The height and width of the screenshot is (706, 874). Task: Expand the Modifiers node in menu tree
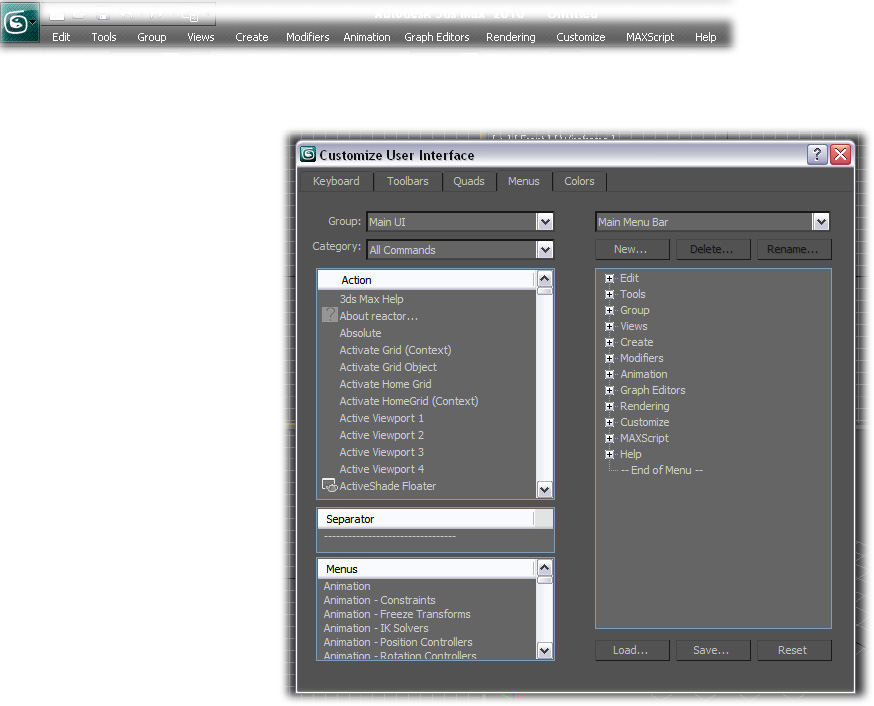click(609, 358)
